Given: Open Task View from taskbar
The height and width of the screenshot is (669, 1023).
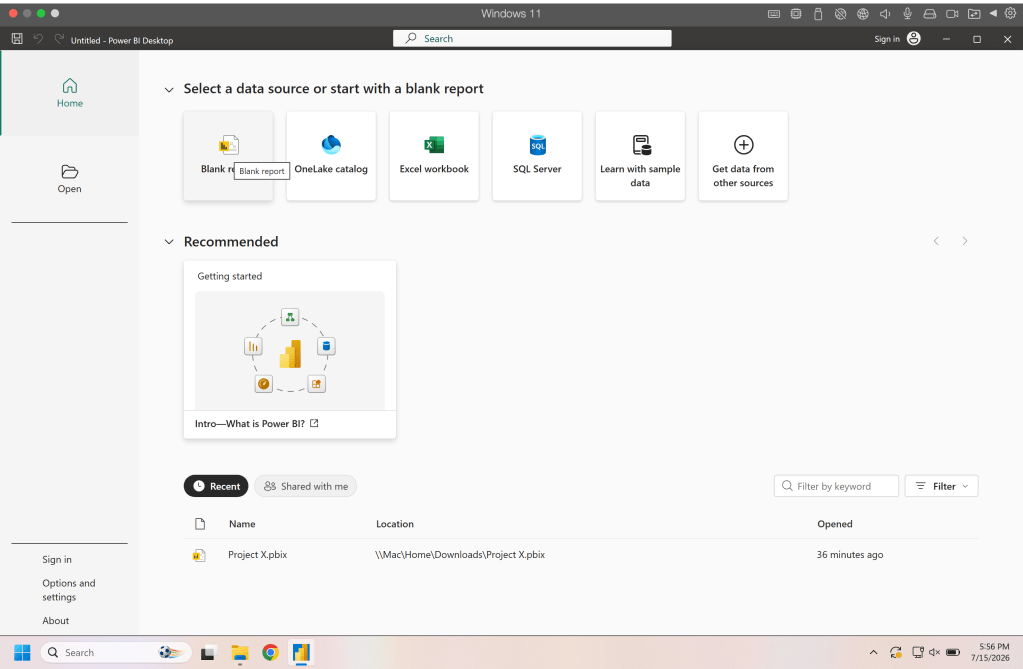Looking at the screenshot, I should coord(208,653).
